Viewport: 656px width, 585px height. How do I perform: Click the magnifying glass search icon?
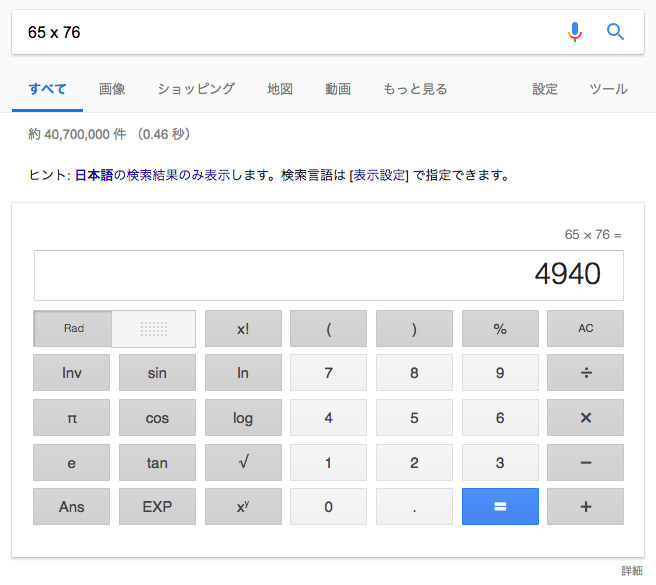(615, 32)
